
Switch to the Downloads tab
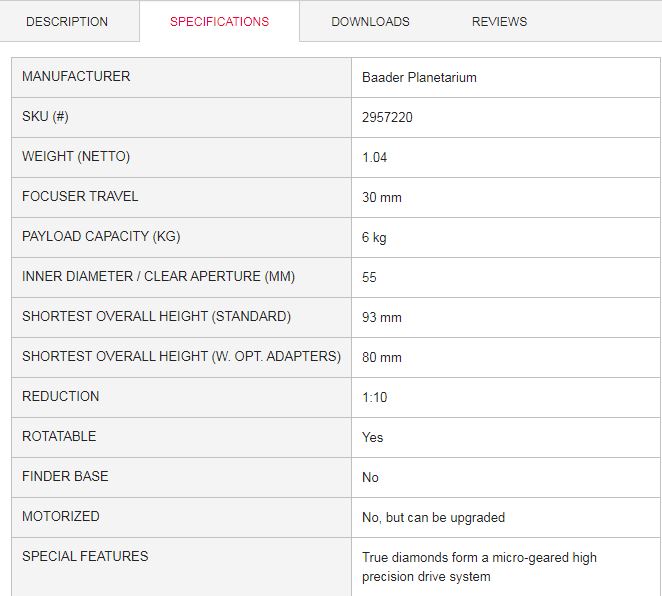point(370,22)
